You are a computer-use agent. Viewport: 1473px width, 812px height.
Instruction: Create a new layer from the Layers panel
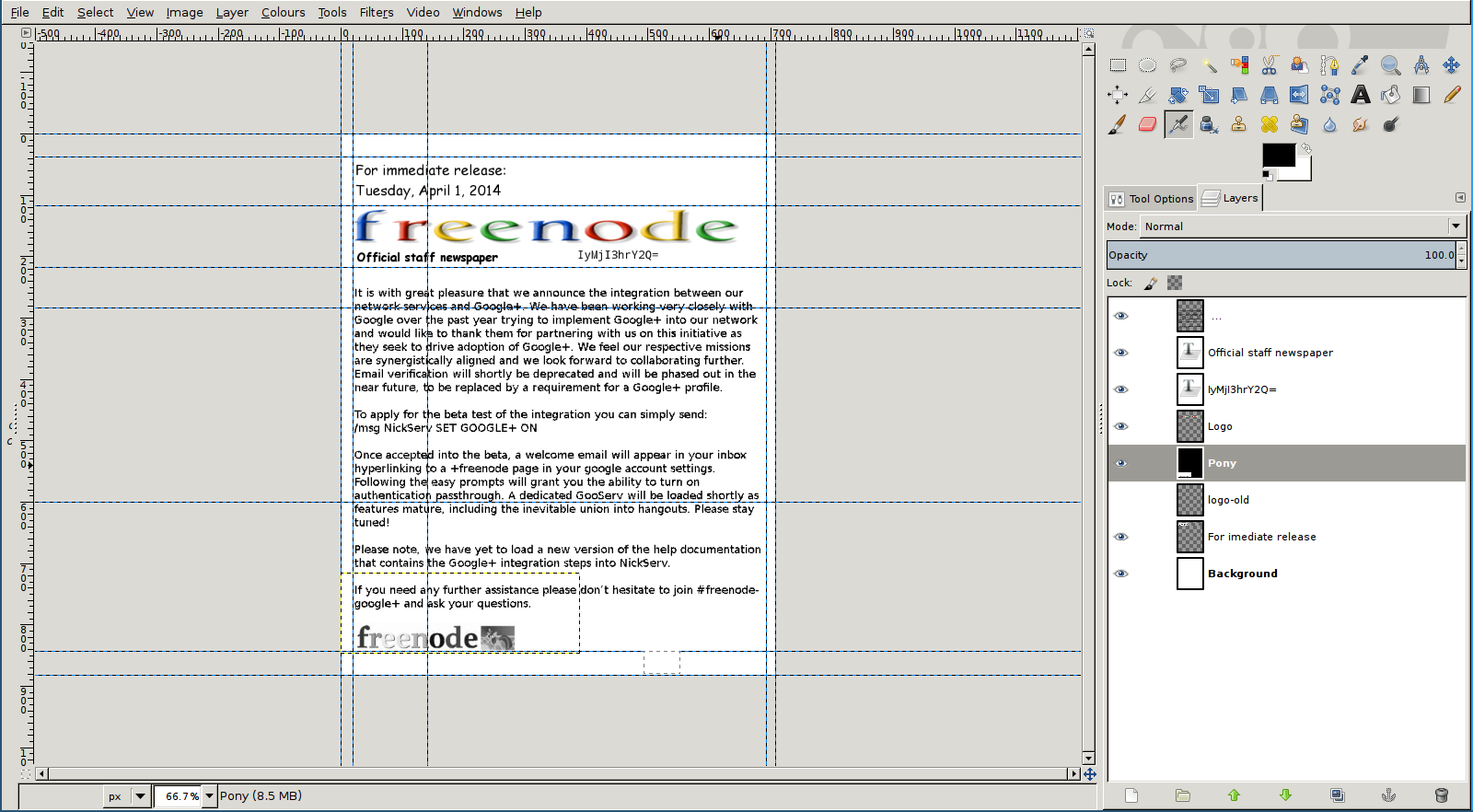point(1131,795)
